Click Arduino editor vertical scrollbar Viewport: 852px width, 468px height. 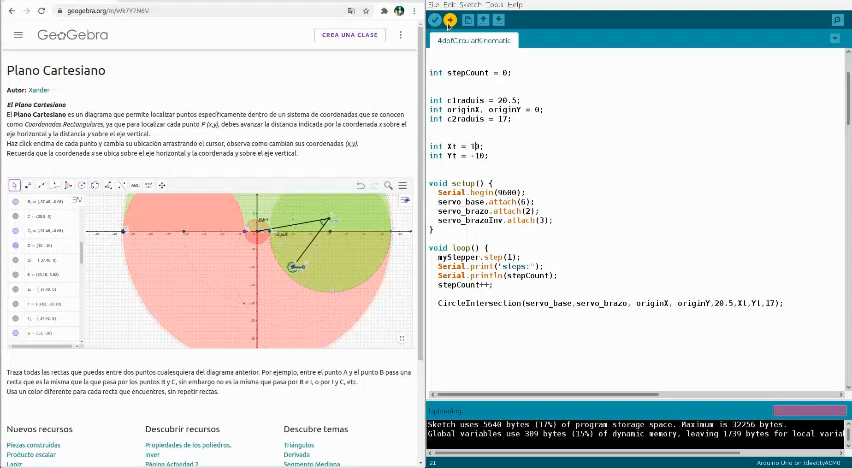(849, 98)
